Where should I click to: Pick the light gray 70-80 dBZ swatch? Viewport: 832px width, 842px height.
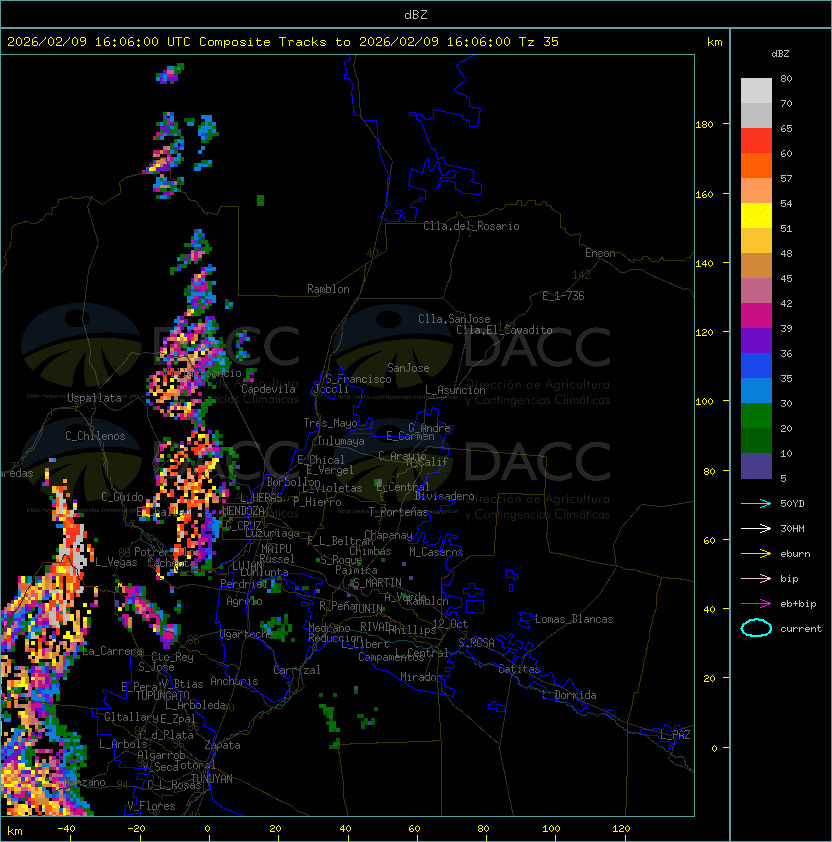point(756,91)
